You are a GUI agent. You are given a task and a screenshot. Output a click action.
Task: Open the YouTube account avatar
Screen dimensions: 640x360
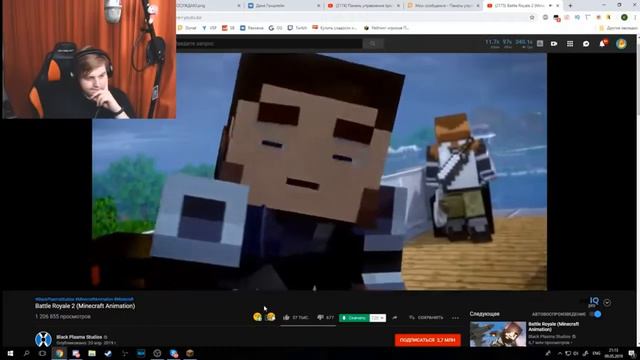(621, 44)
